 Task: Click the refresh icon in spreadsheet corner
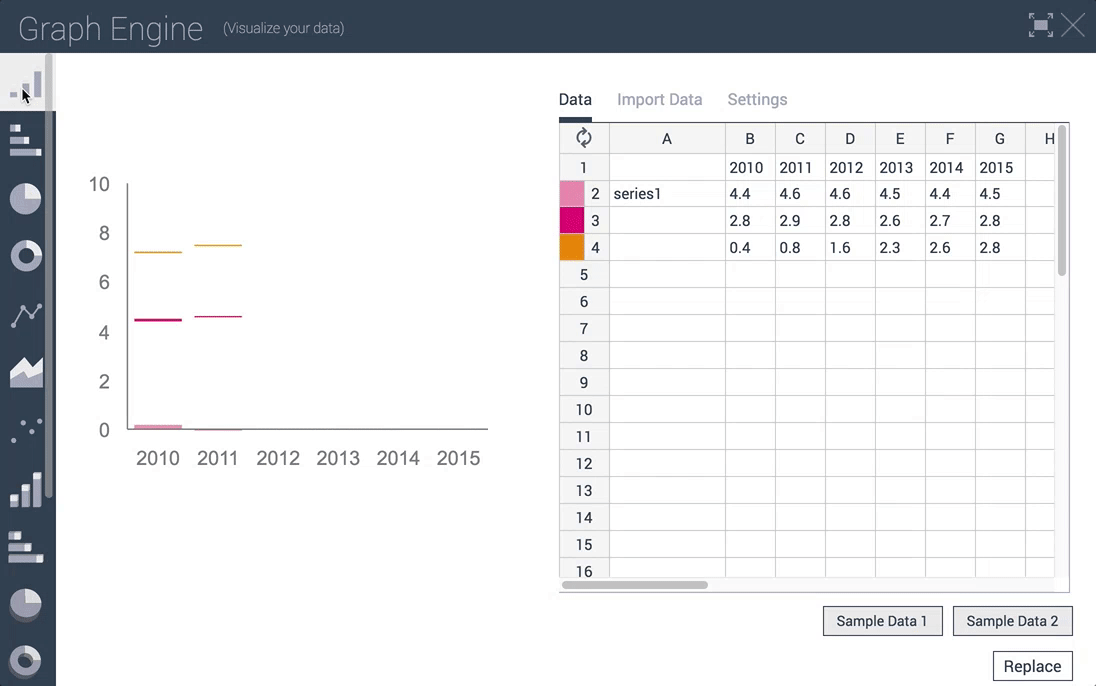tap(584, 138)
